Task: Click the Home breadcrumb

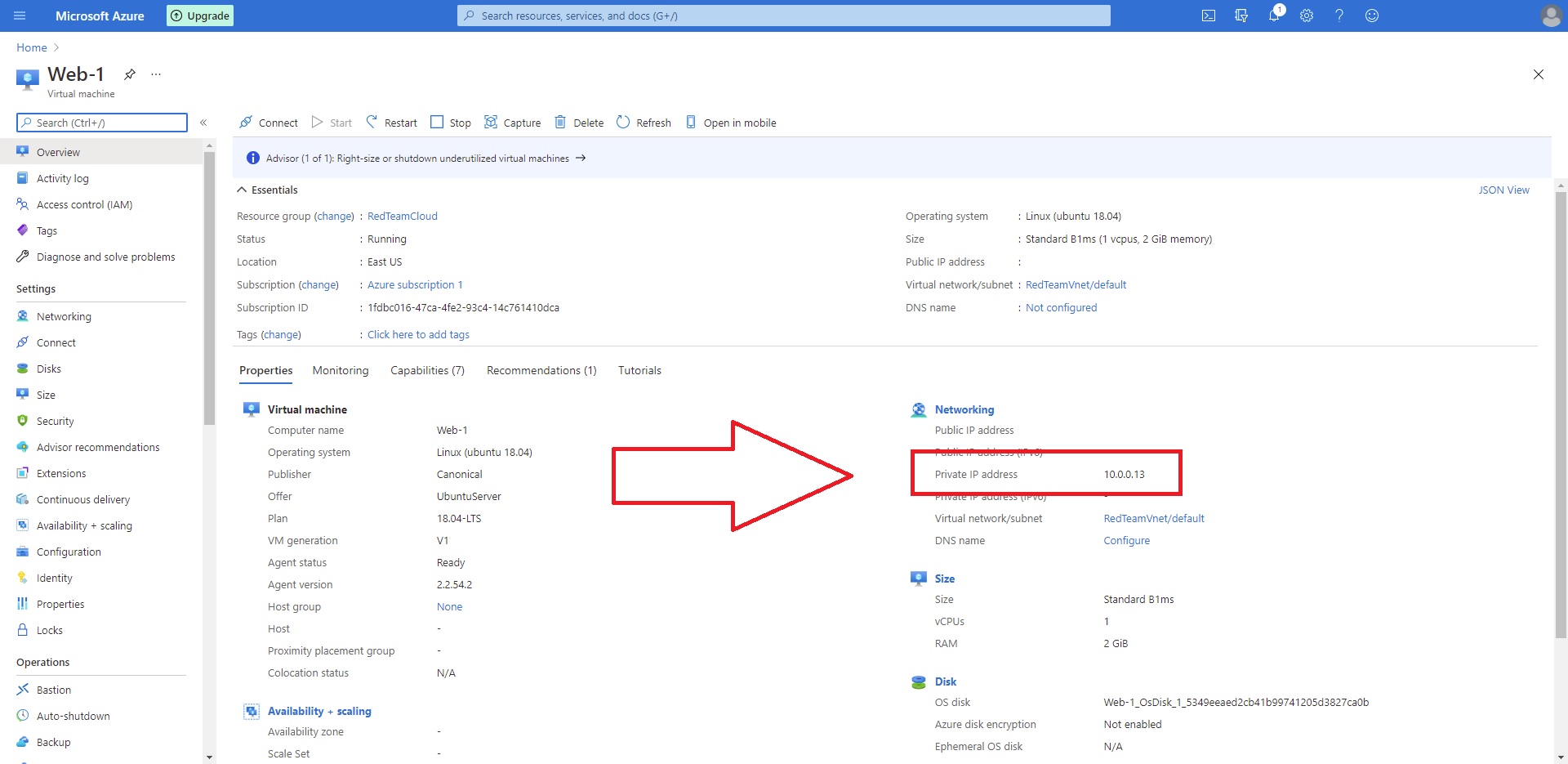Action: coord(32,47)
